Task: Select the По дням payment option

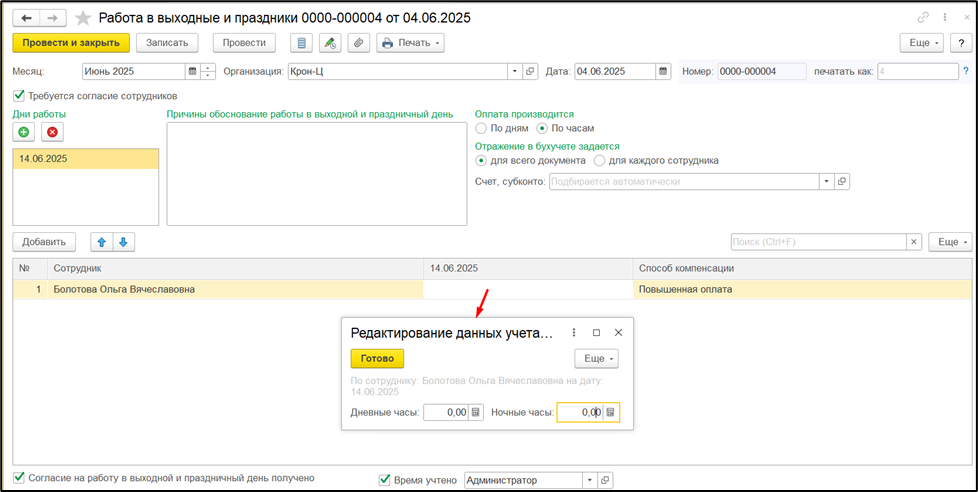Action: [x=482, y=129]
